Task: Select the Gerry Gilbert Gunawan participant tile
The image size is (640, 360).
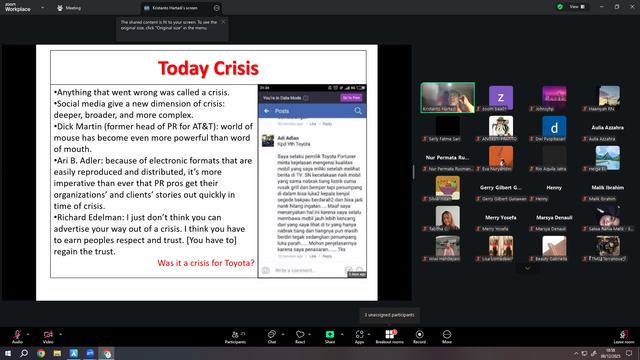Action: (x=501, y=188)
